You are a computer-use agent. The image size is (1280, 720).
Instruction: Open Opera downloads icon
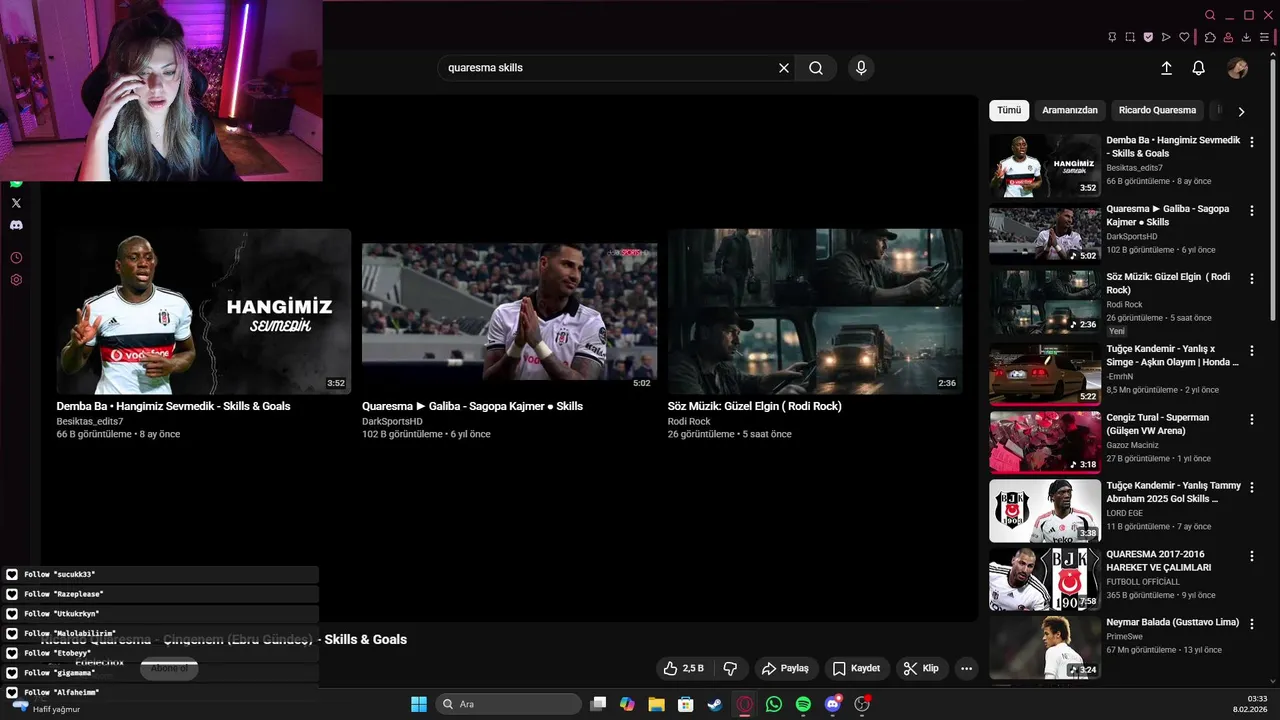click(1246, 37)
